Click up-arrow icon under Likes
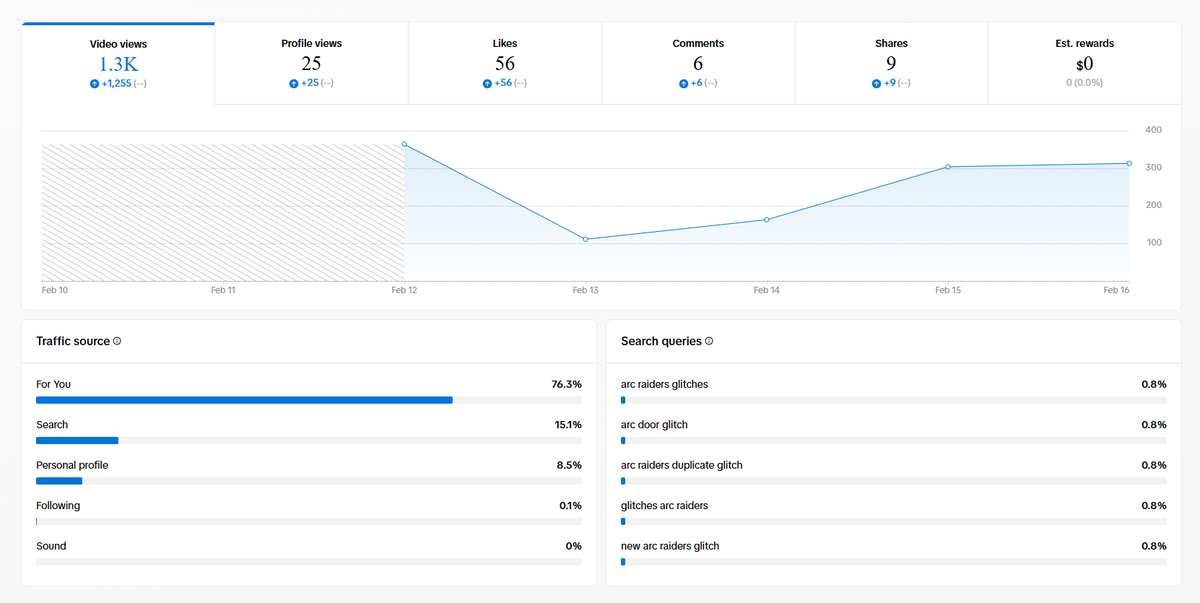This screenshot has width=1200, height=603. (487, 84)
